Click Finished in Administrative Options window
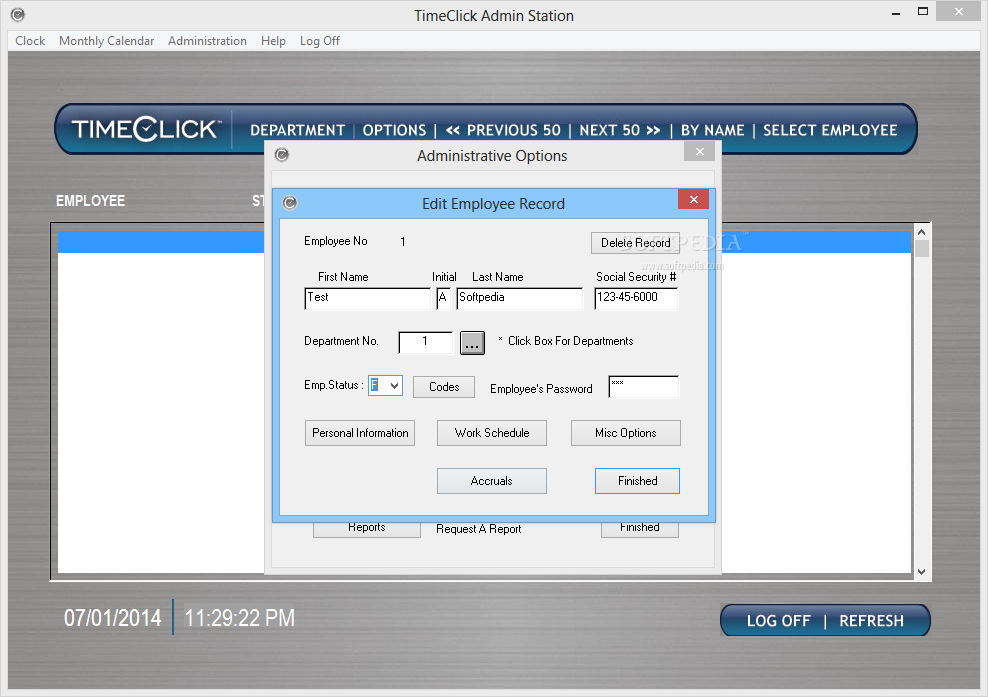This screenshot has width=988, height=697. 640,529
